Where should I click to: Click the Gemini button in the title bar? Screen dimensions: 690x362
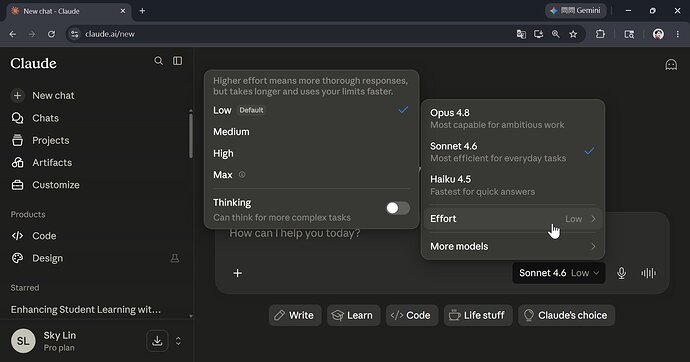pyautogui.click(x=576, y=11)
